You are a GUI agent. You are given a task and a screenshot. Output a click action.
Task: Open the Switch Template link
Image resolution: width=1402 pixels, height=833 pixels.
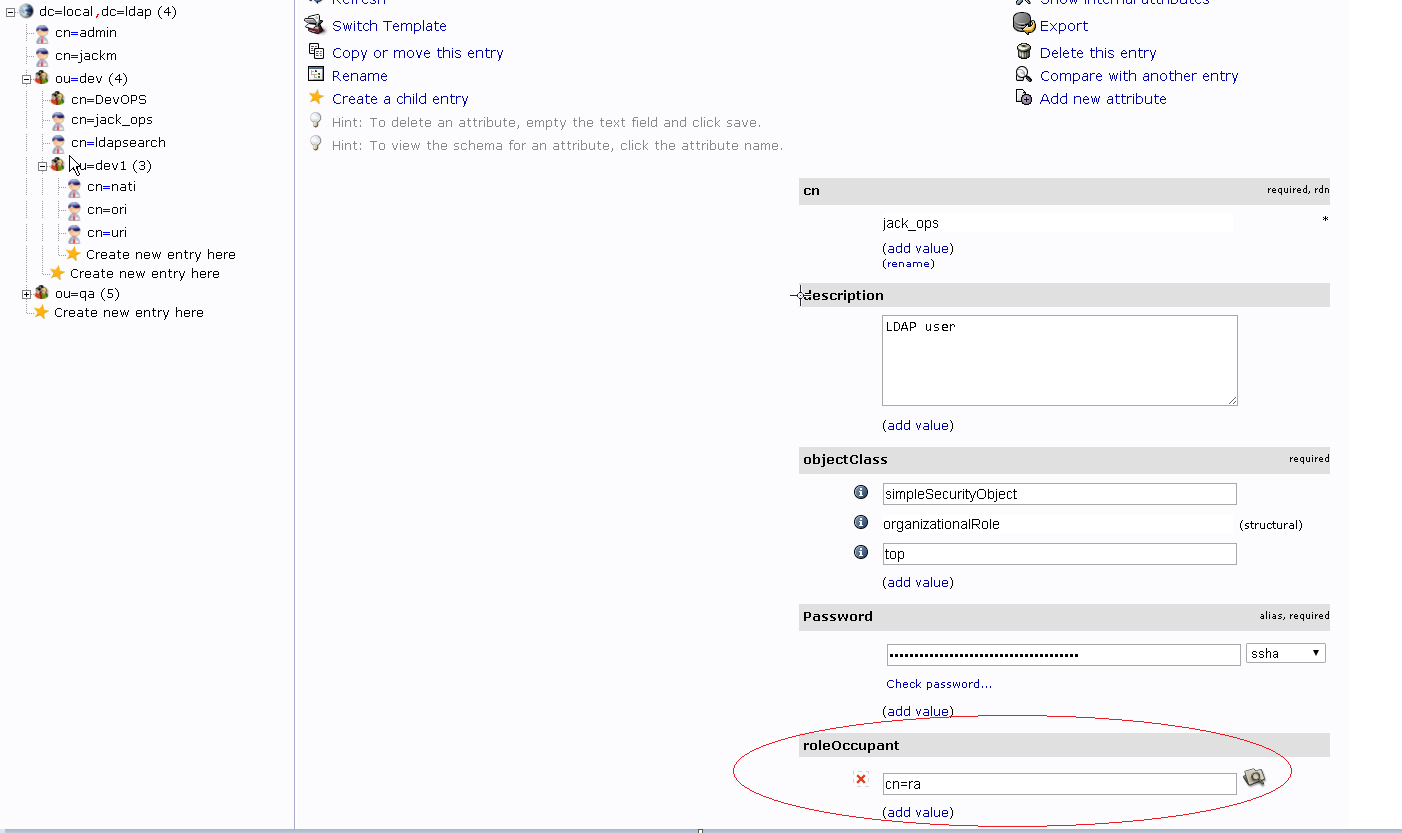pyautogui.click(x=389, y=26)
